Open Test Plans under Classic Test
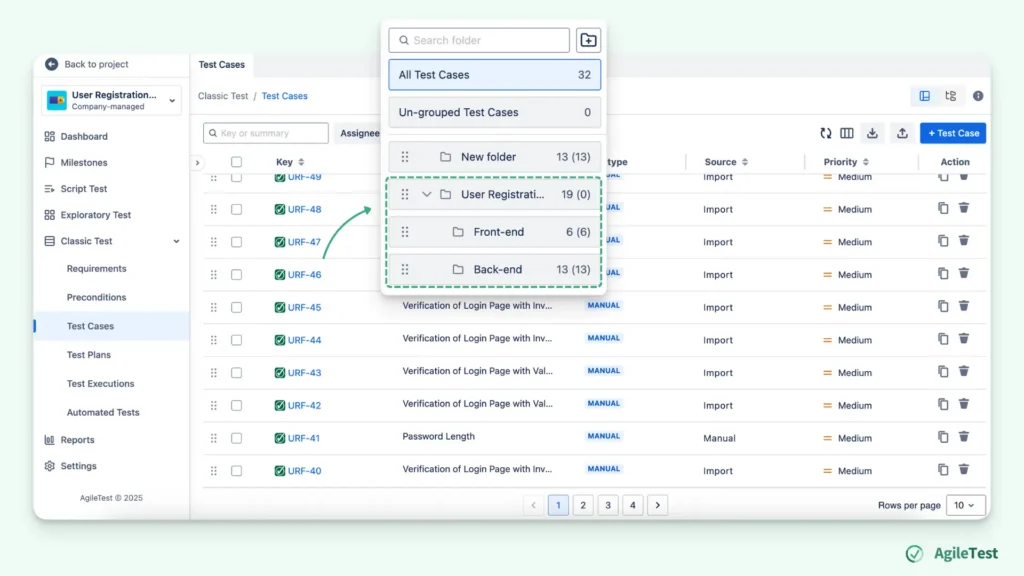Screen dimensions: 1024x576 pyautogui.click(x=89, y=355)
